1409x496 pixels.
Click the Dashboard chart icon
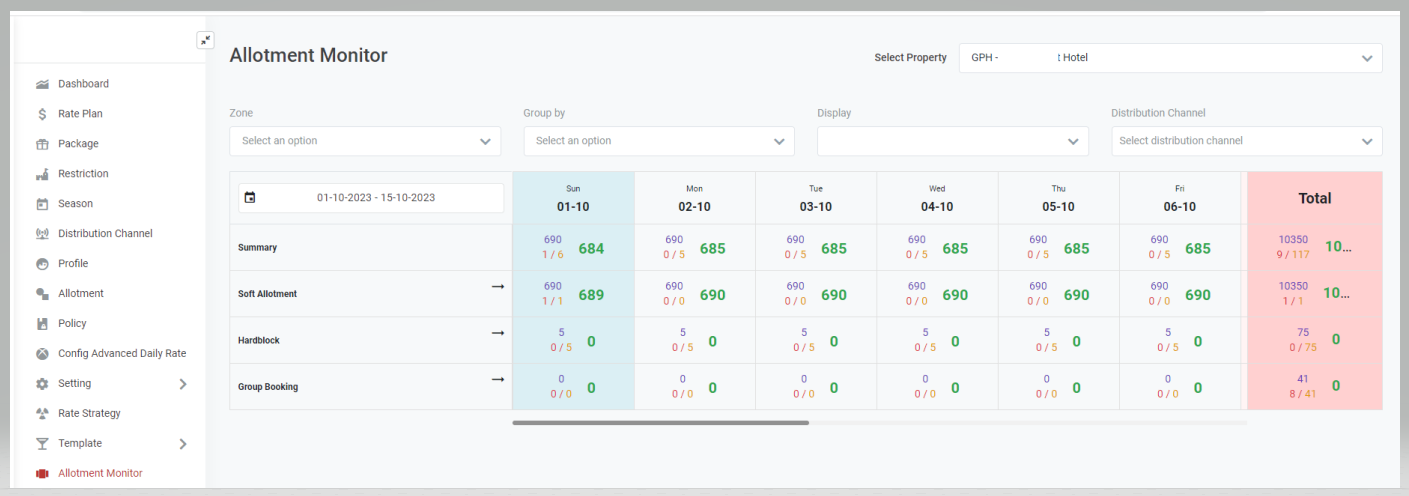click(x=42, y=84)
